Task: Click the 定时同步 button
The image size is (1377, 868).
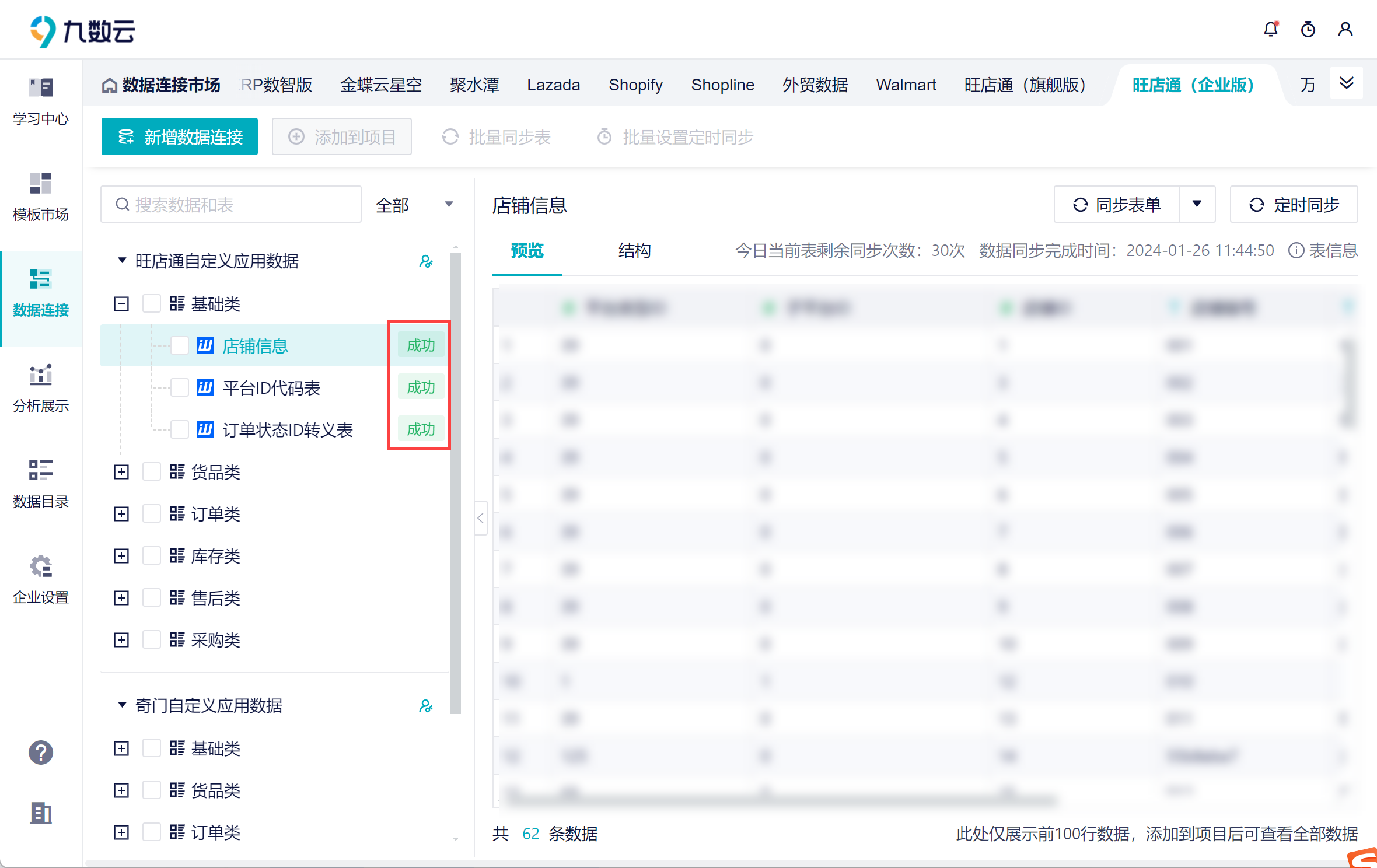Action: click(1294, 205)
